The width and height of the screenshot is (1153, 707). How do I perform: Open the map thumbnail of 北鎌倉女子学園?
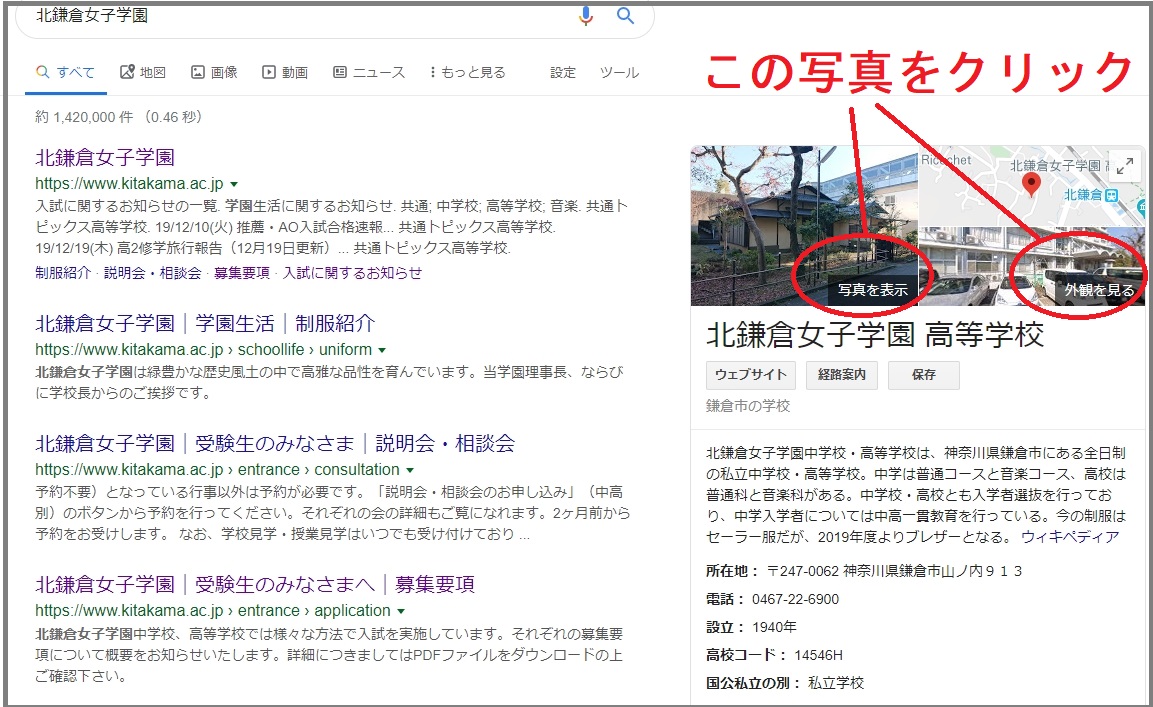pyautogui.click(x=1032, y=185)
